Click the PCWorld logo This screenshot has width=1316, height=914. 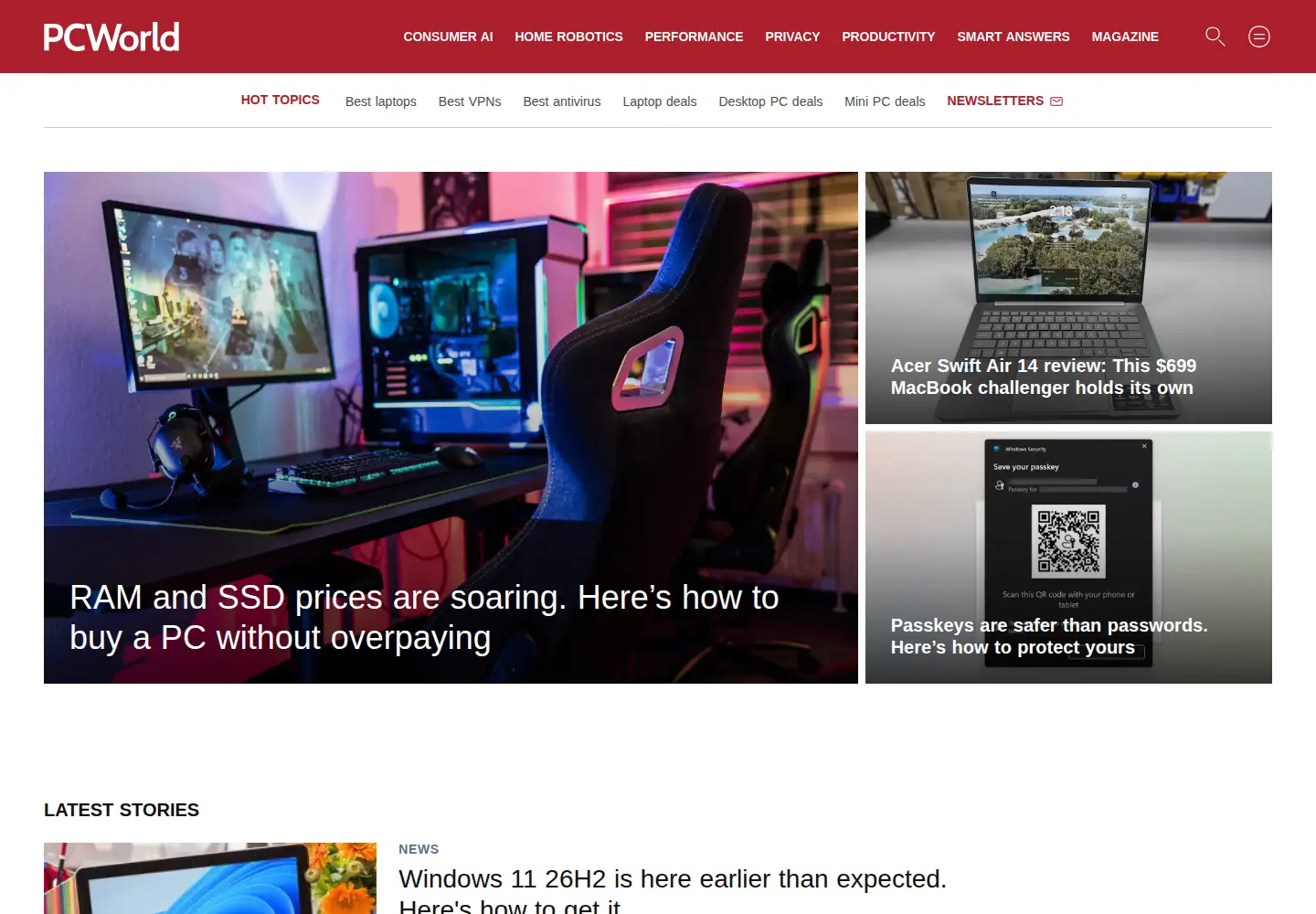tap(111, 37)
